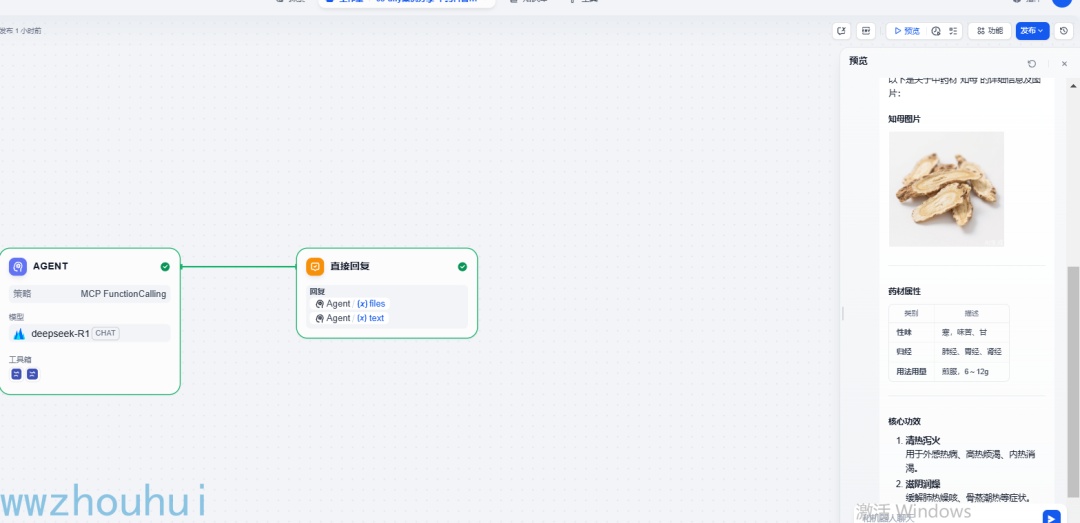
Task: Start preview with the 预览 button
Action: click(906, 31)
